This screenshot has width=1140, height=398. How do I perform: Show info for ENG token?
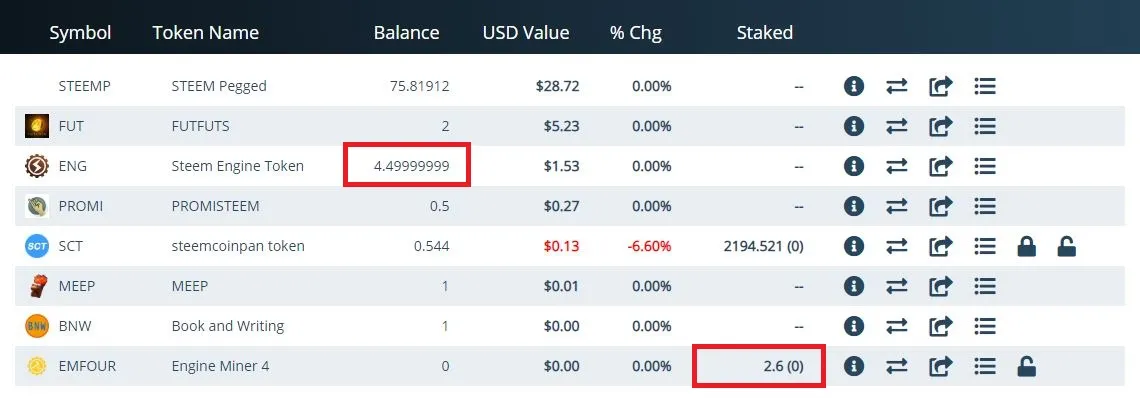854,166
